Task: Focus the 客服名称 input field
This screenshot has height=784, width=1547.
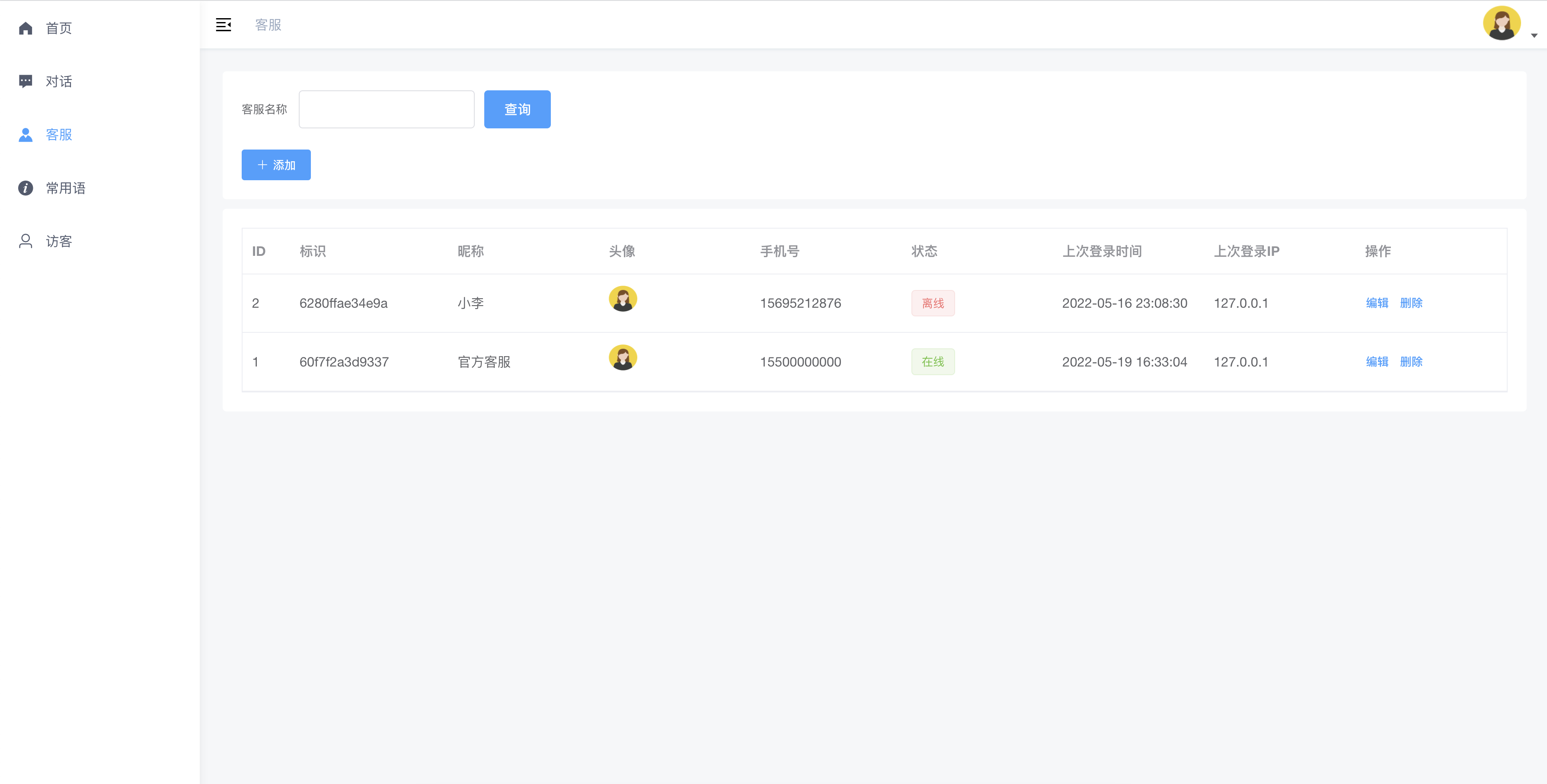Action: [386, 109]
